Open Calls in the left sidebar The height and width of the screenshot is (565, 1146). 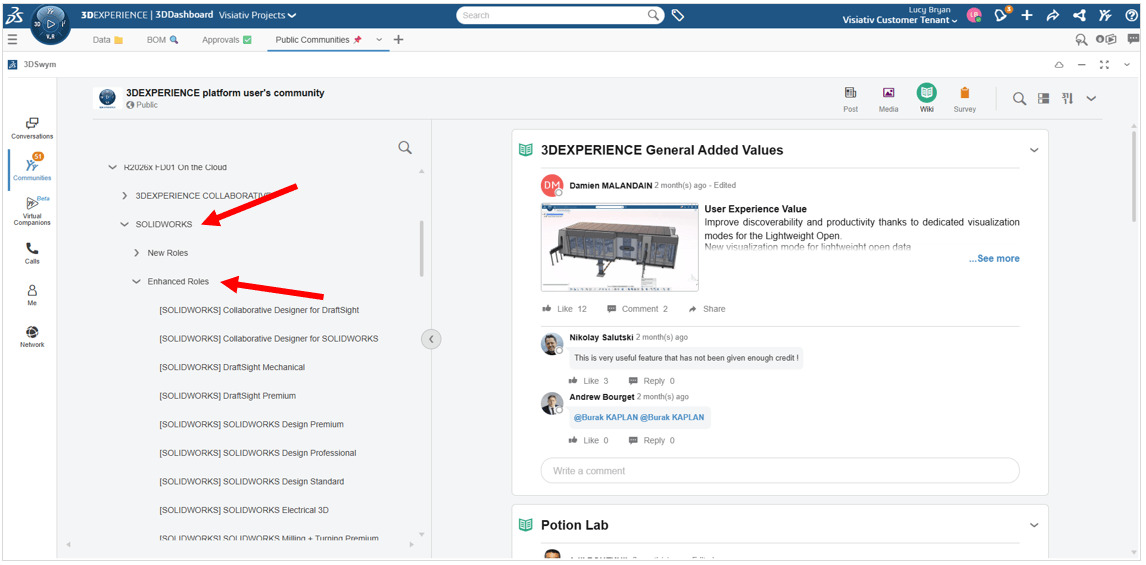click(32, 252)
